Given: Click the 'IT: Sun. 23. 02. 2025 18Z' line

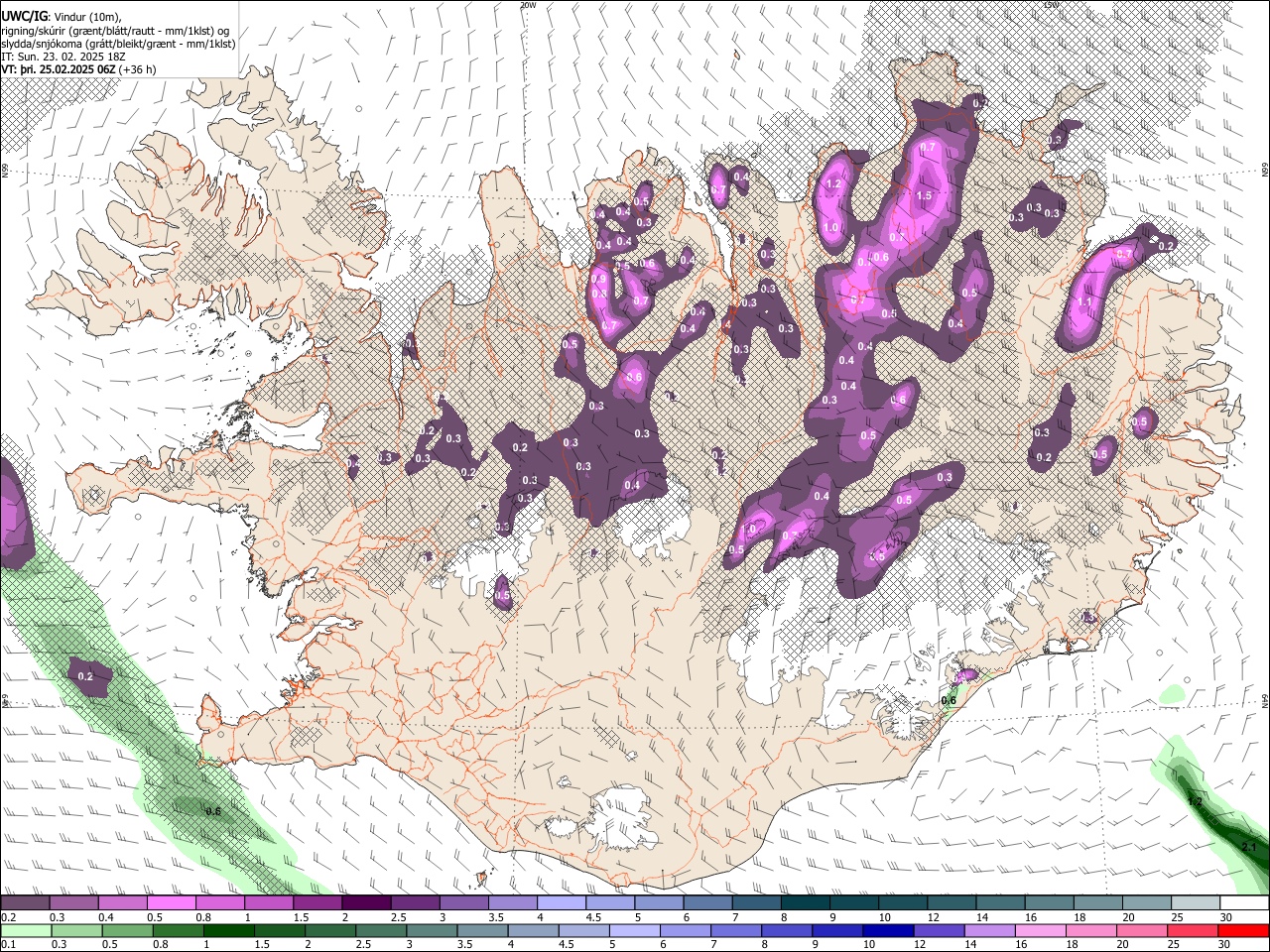Looking at the screenshot, I should [63, 57].
